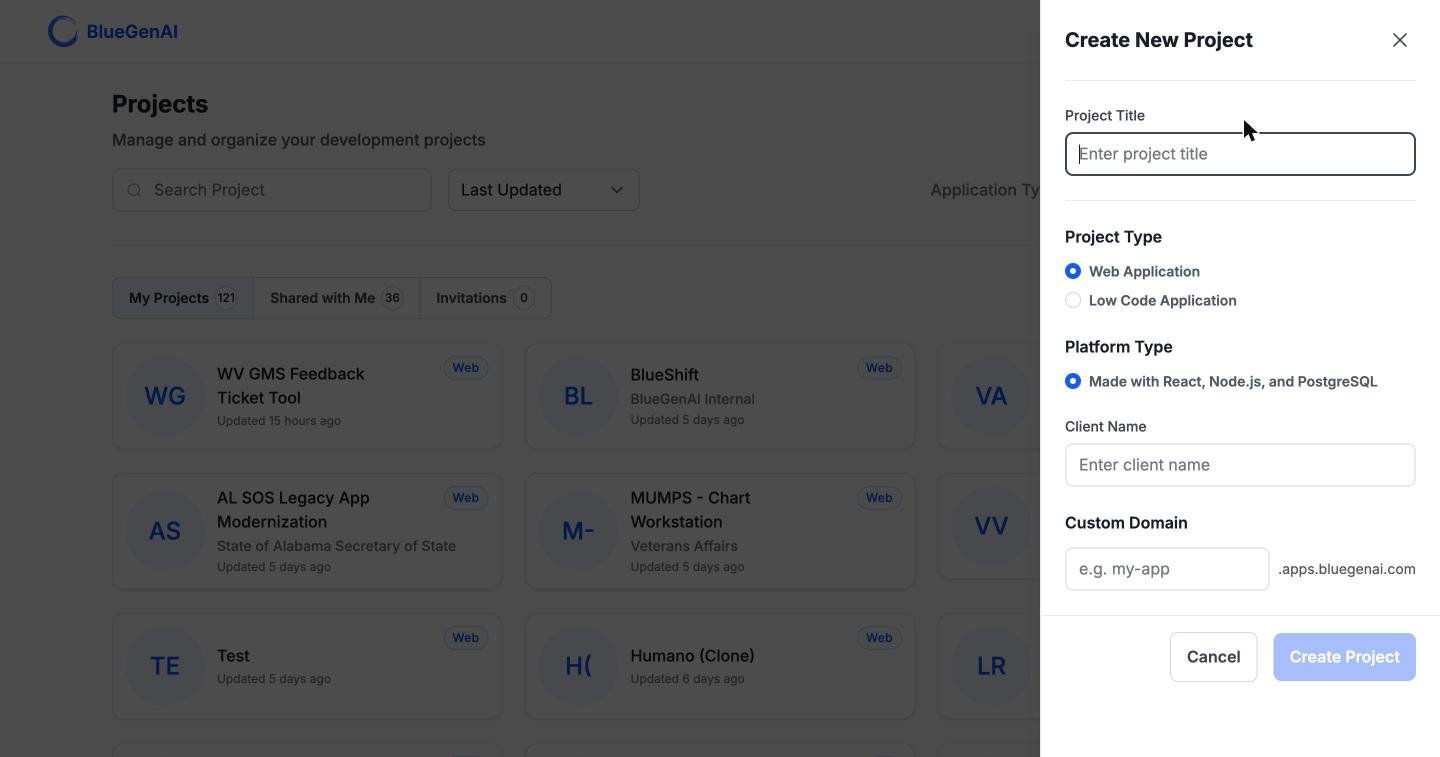Image resolution: width=1440 pixels, height=757 pixels.
Task: Open the Humano (Clone) project title
Action: tap(692, 656)
